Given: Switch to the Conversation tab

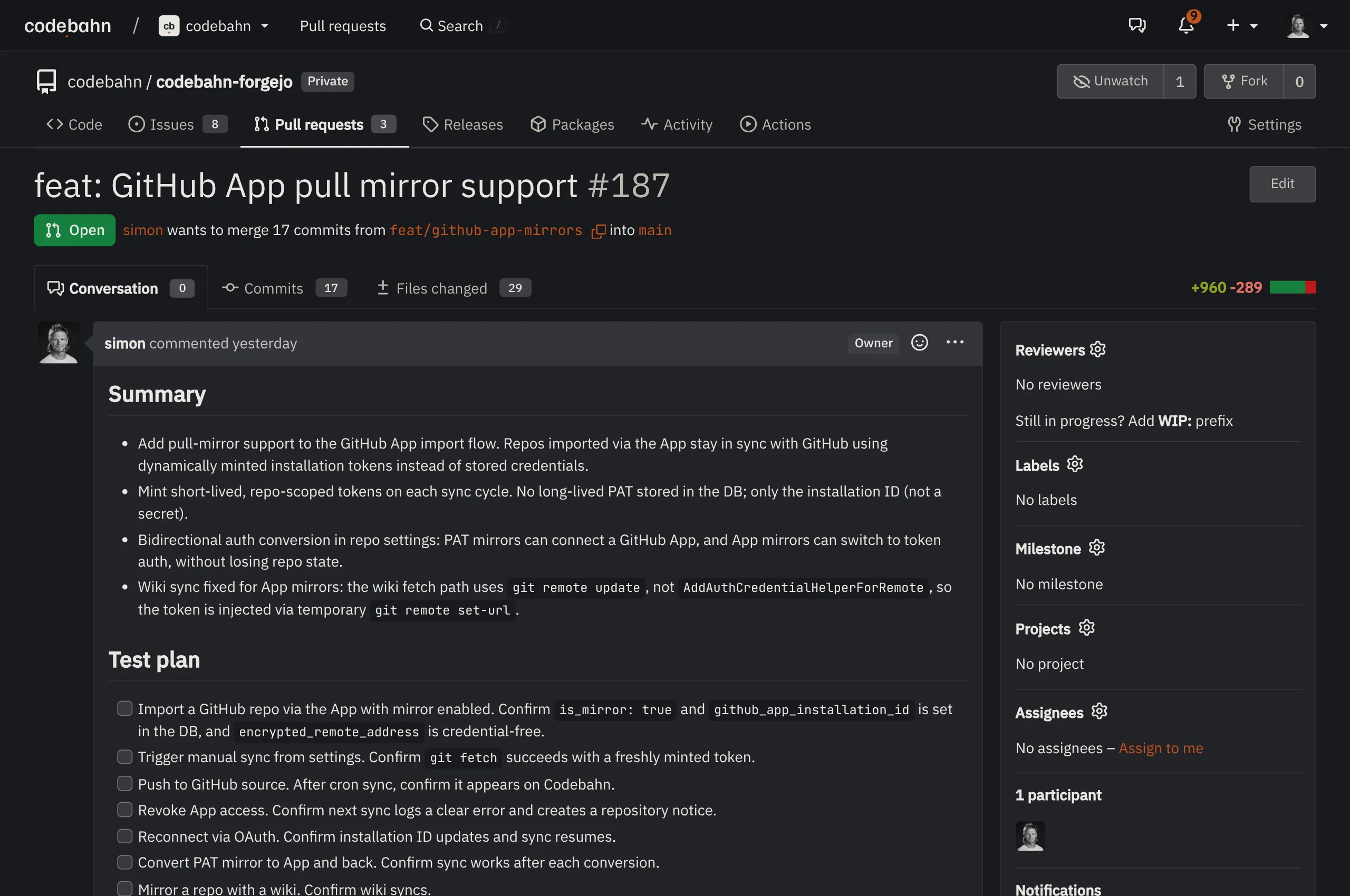Looking at the screenshot, I should click(x=121, y=288).
